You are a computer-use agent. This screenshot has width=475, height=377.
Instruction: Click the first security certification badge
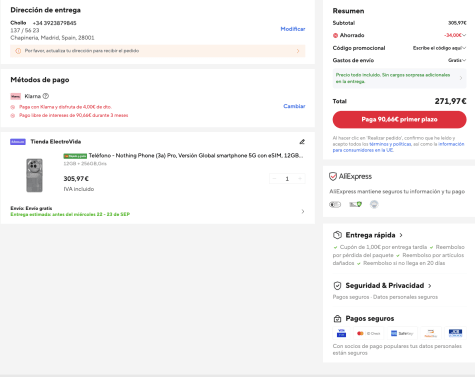click(x=335, y=204)
